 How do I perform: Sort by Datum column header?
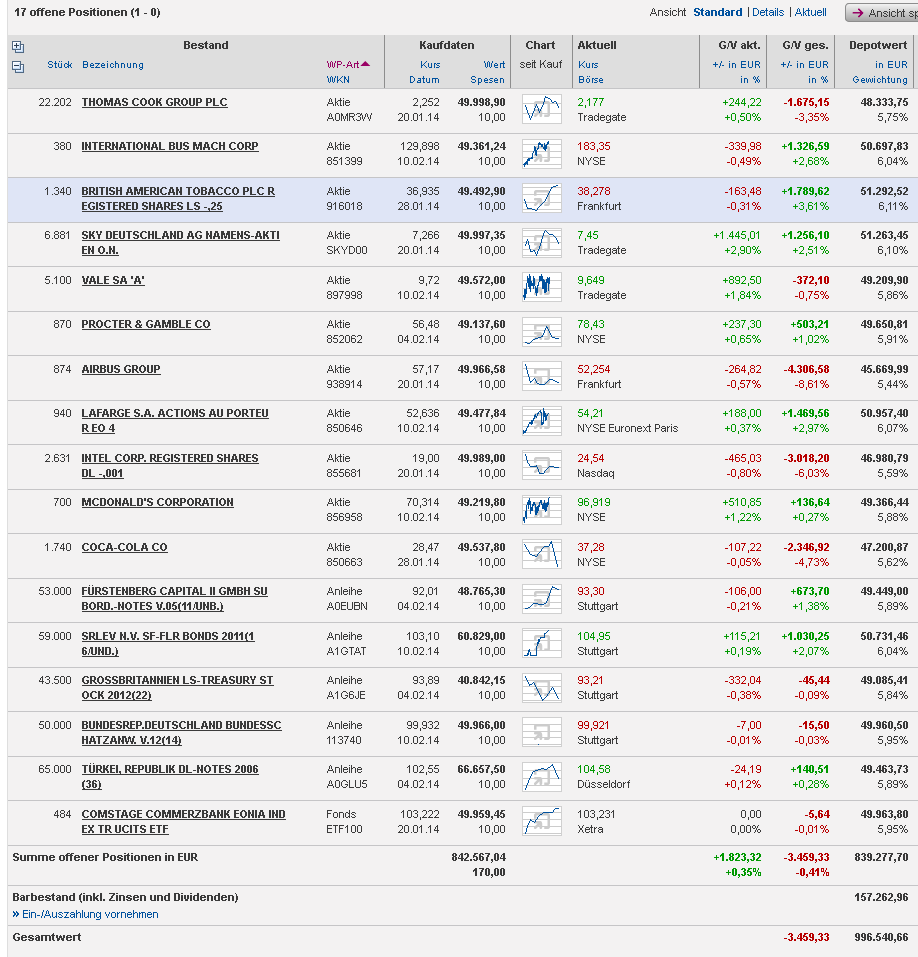(424, 80)
